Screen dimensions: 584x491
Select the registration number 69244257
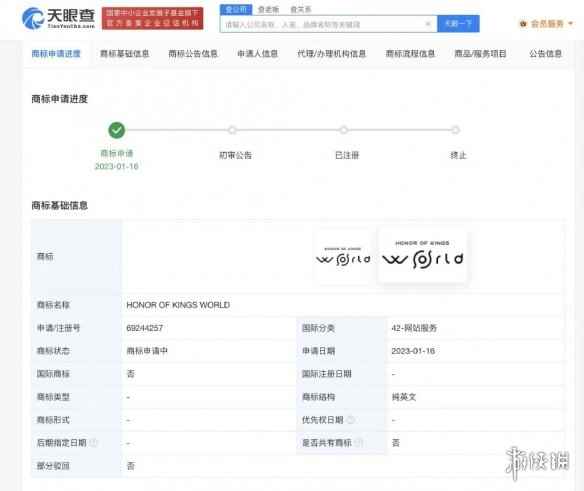click(x=145, y=328)
